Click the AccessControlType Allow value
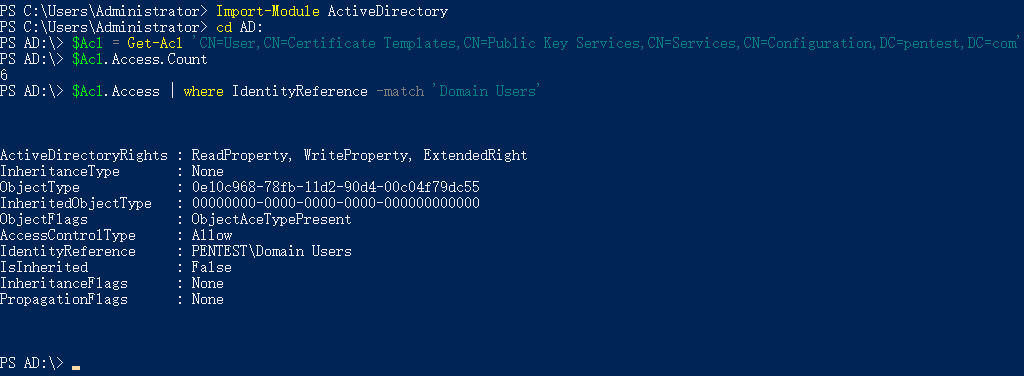Image resolution: width=1024 pixels, height=376 pixels. (x=212, y=235)
